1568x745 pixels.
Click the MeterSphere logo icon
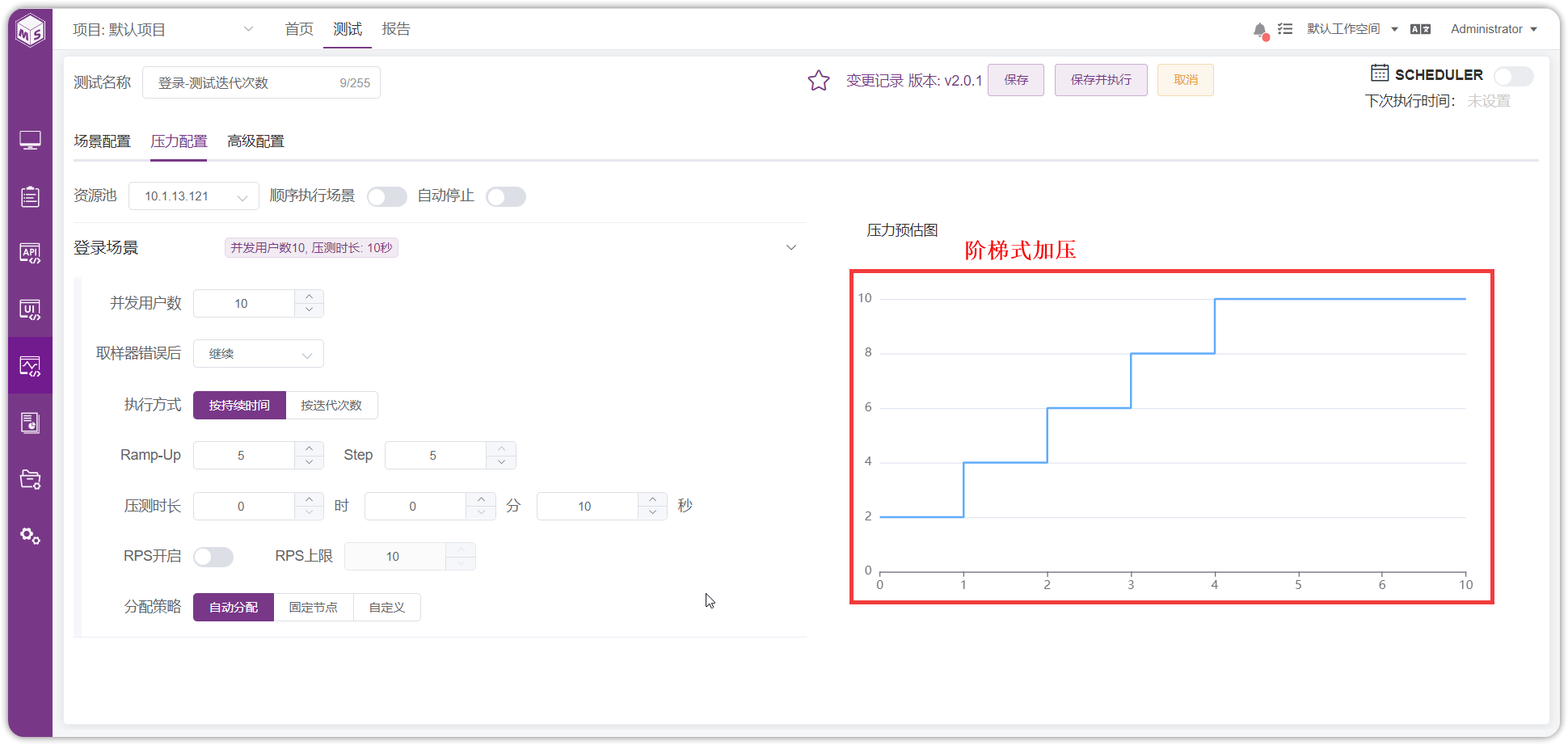coord(31,31)
